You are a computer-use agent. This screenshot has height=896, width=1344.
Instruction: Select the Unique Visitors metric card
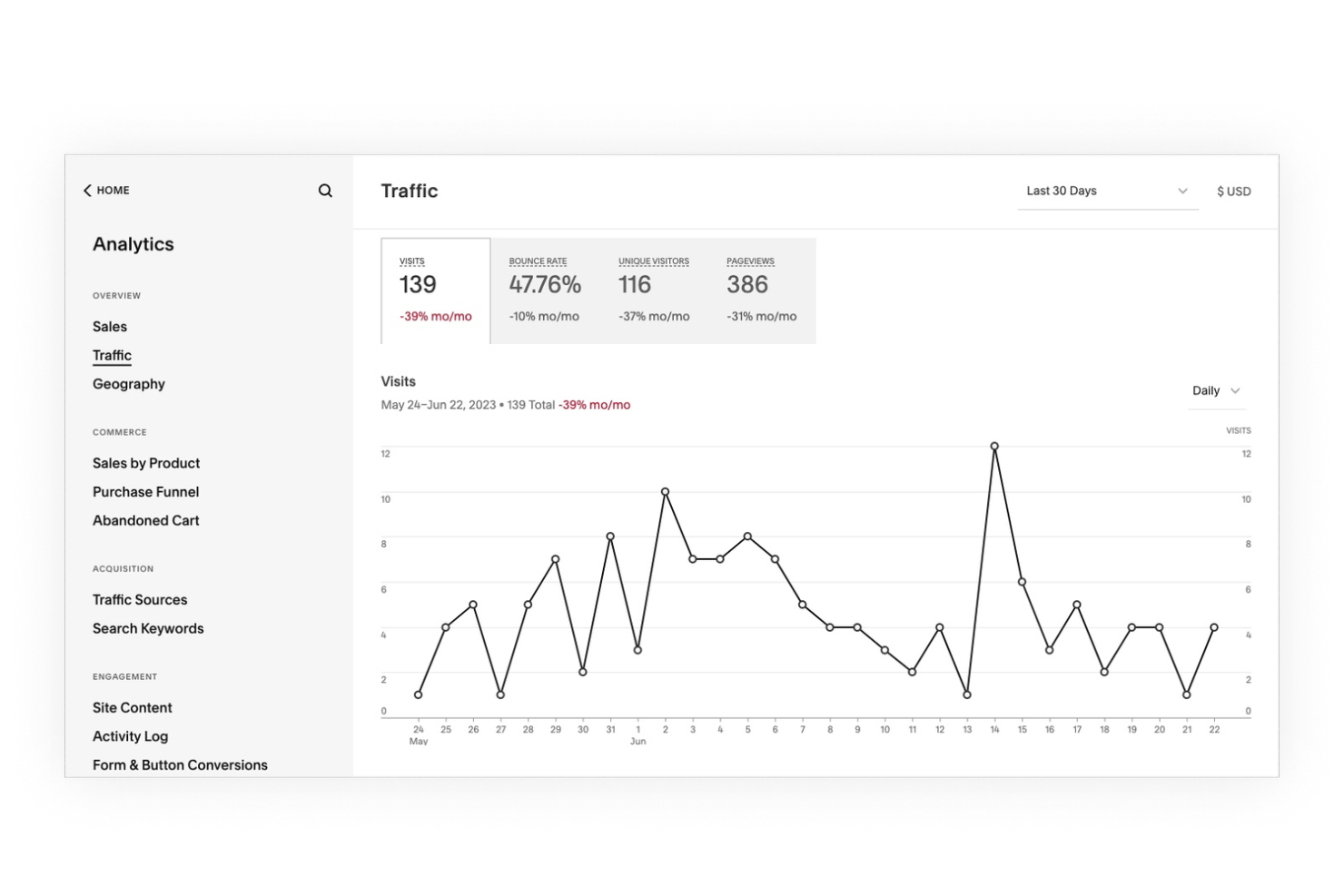pyautogui.click(x=652, y=289)
